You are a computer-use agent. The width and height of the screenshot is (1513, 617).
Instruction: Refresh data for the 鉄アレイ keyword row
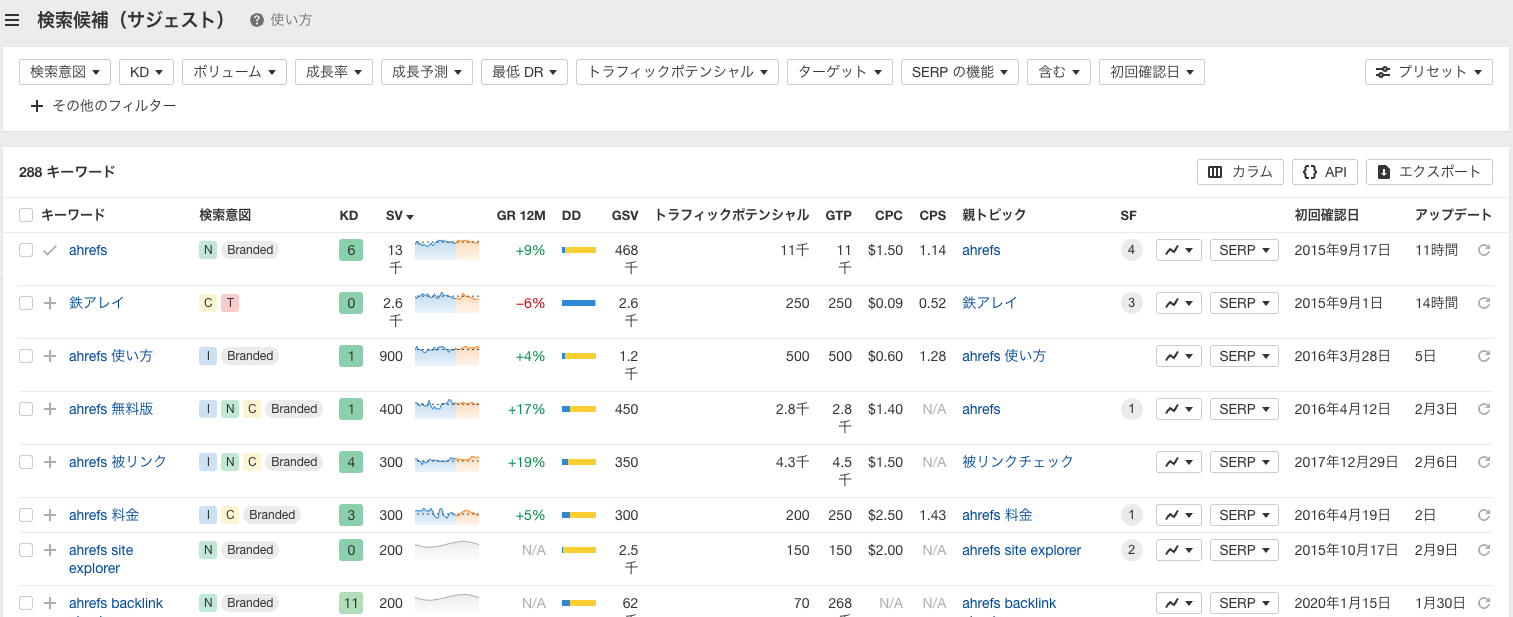point(1483,302)
